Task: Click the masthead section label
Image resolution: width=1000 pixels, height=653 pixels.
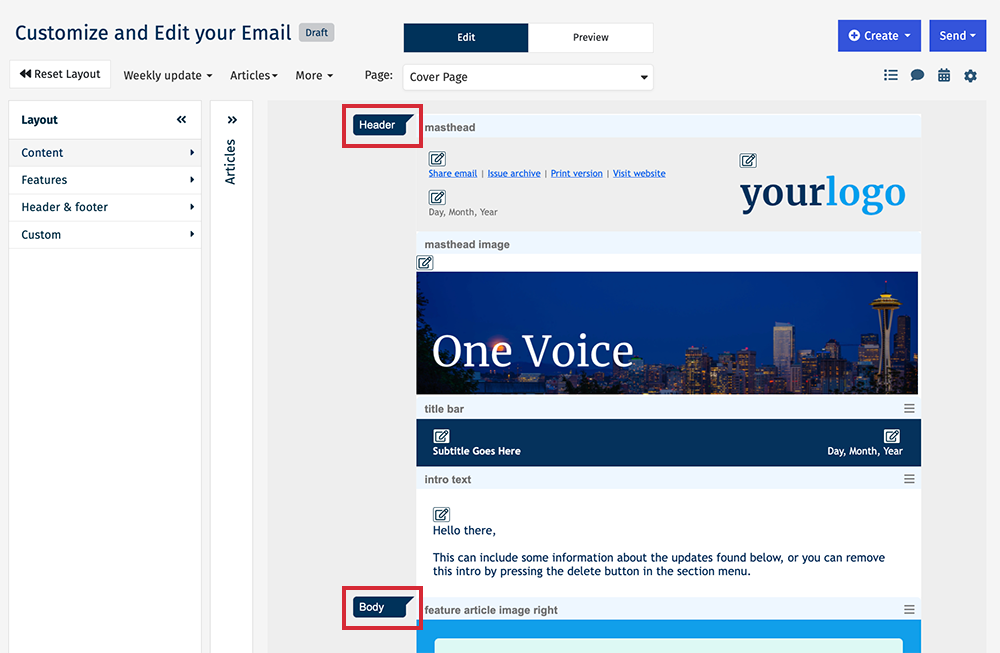Action: pyautogui.click(x=450, y=128)
